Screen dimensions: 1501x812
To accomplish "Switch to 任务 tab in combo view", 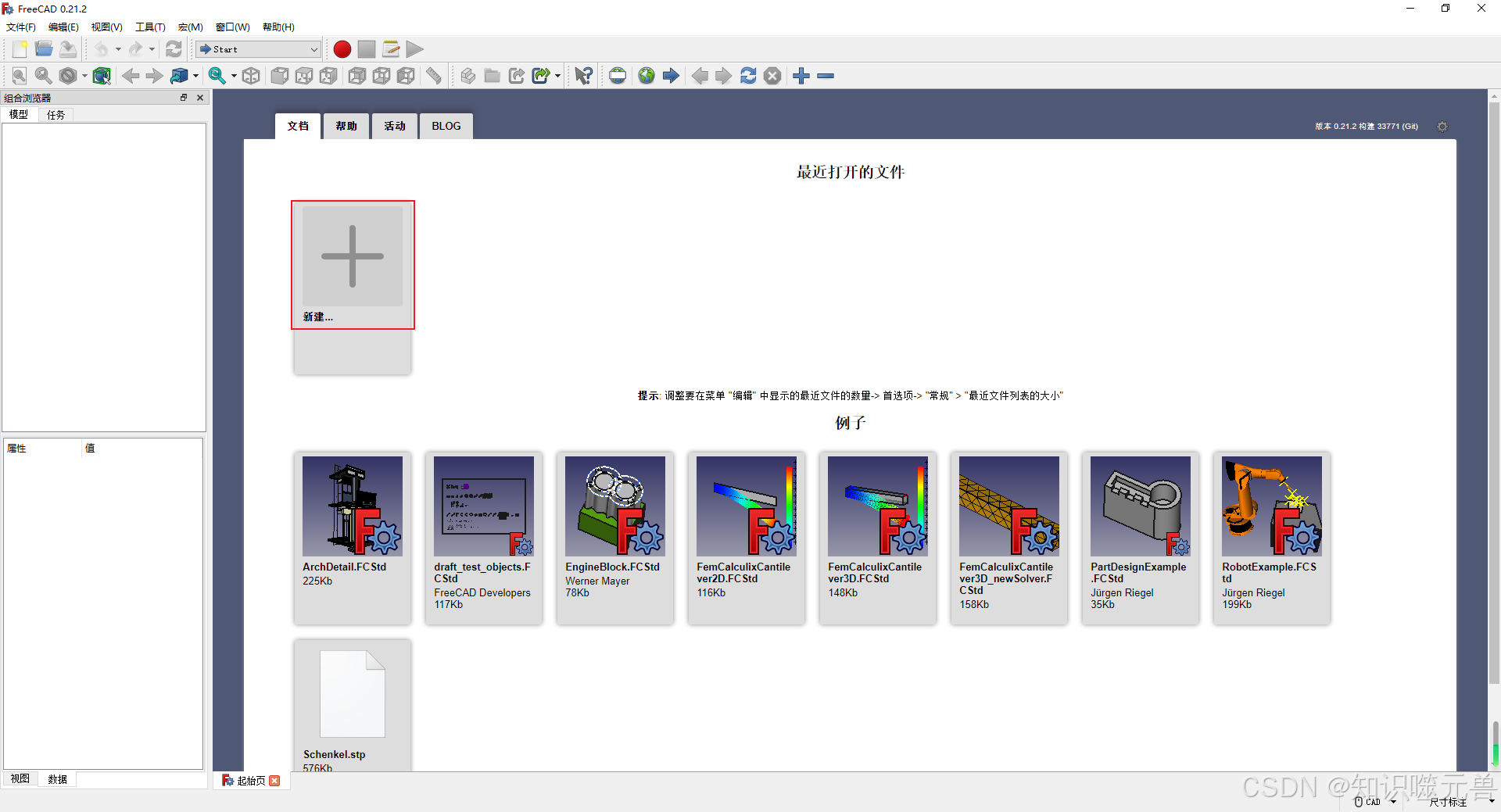I will click(x=56, y=115).
